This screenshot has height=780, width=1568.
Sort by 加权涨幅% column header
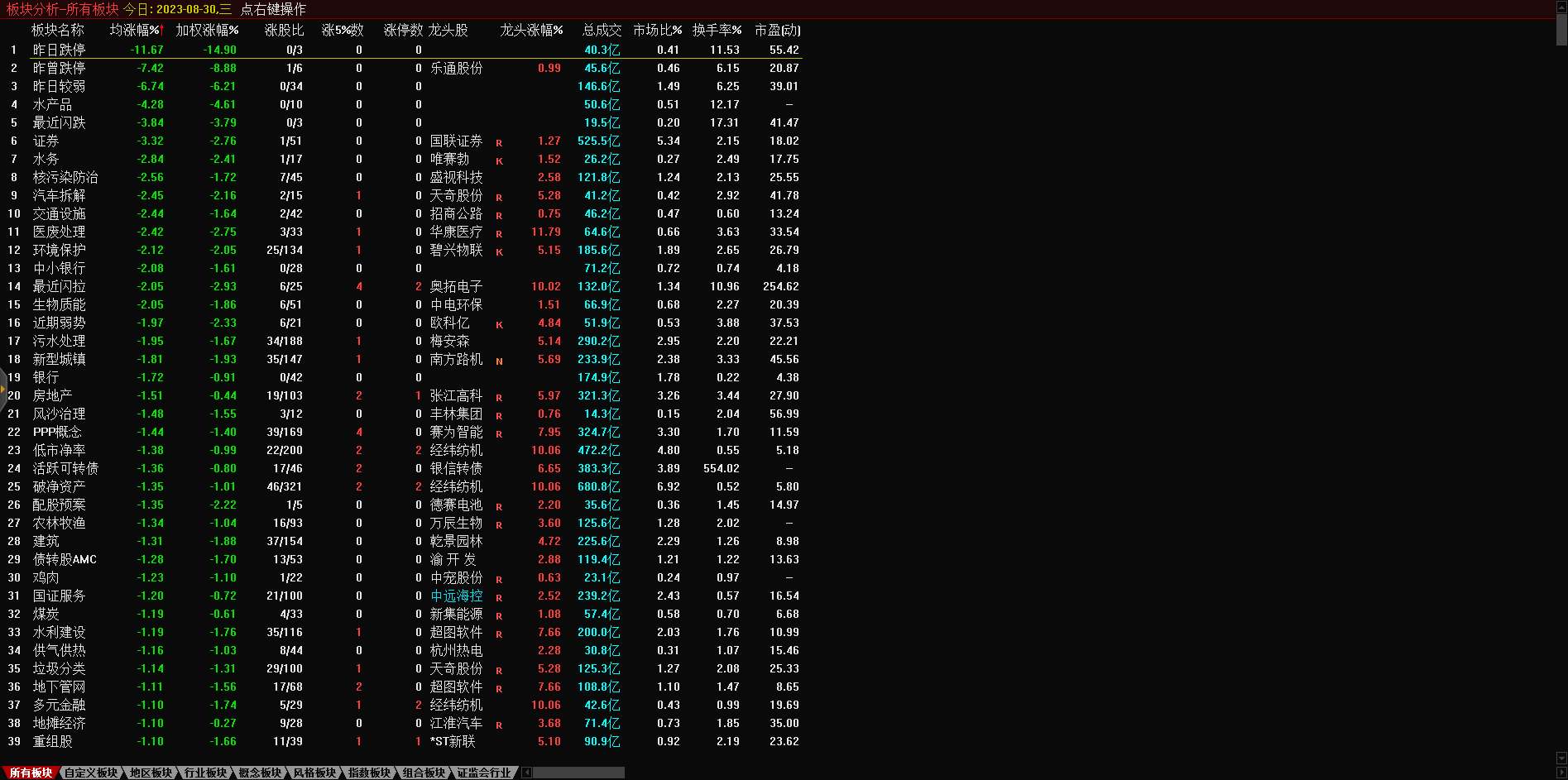pos(207,31)
